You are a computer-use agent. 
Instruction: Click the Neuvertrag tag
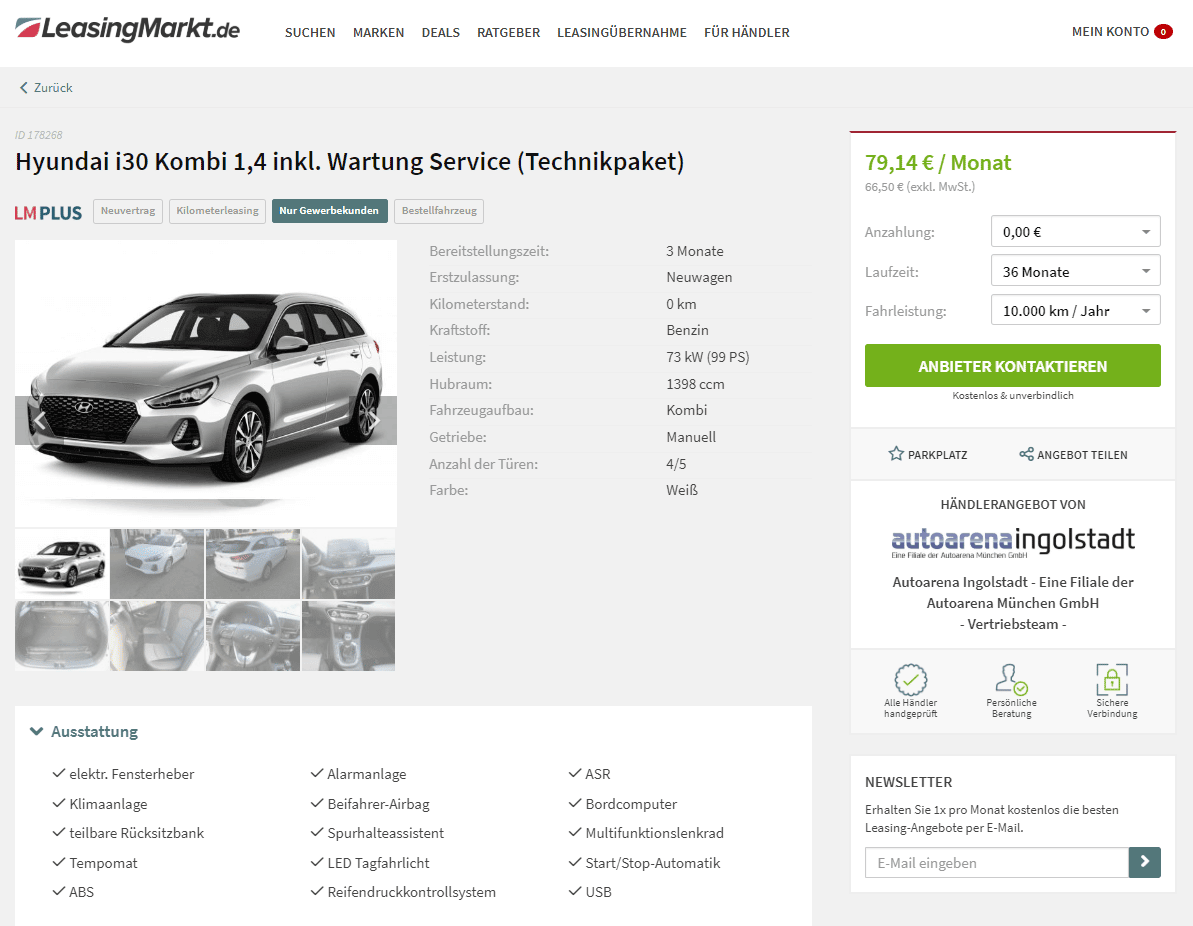pos(128,211)
